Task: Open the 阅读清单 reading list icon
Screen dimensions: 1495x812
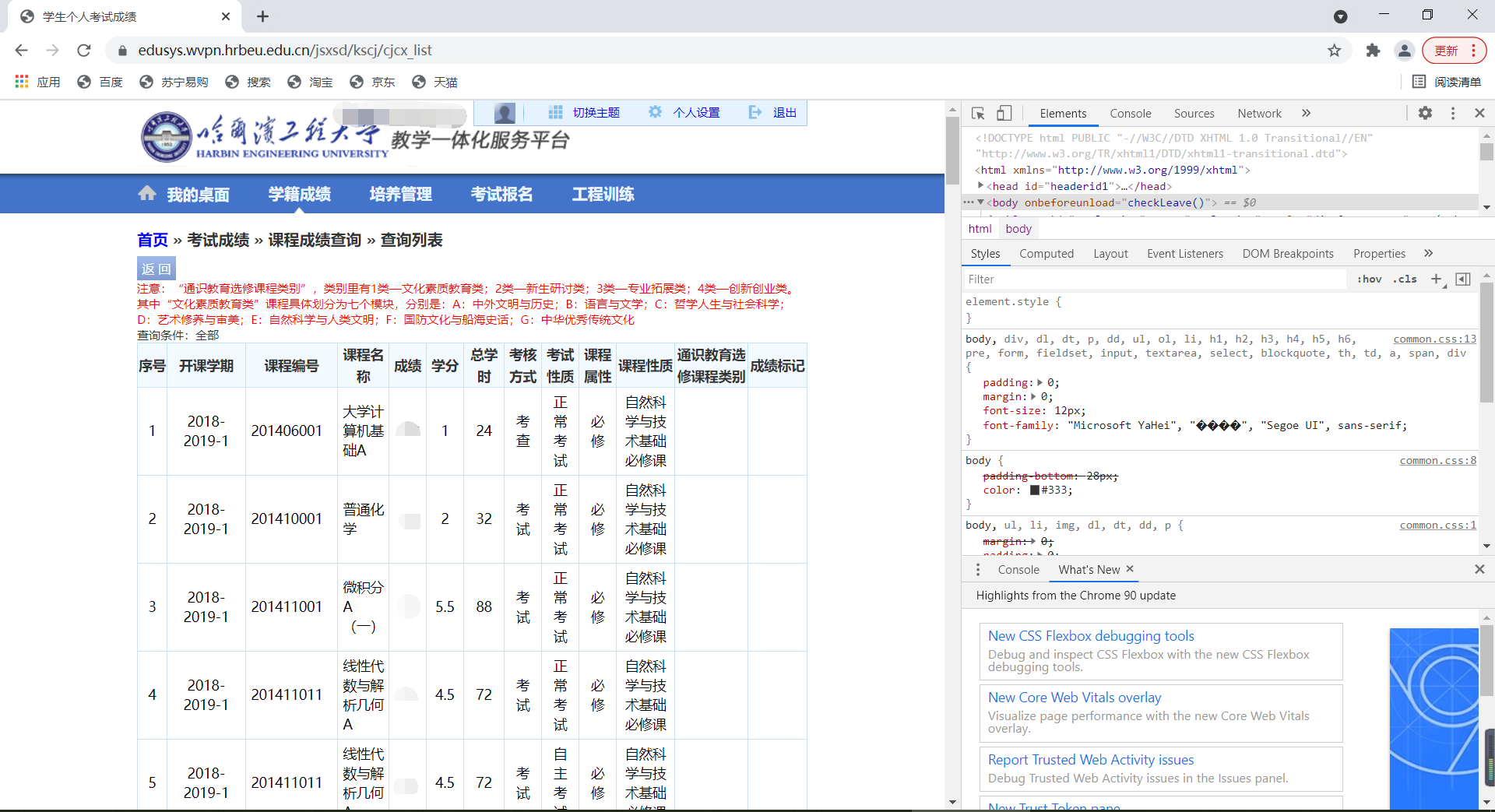Action: coord(1419,82)
